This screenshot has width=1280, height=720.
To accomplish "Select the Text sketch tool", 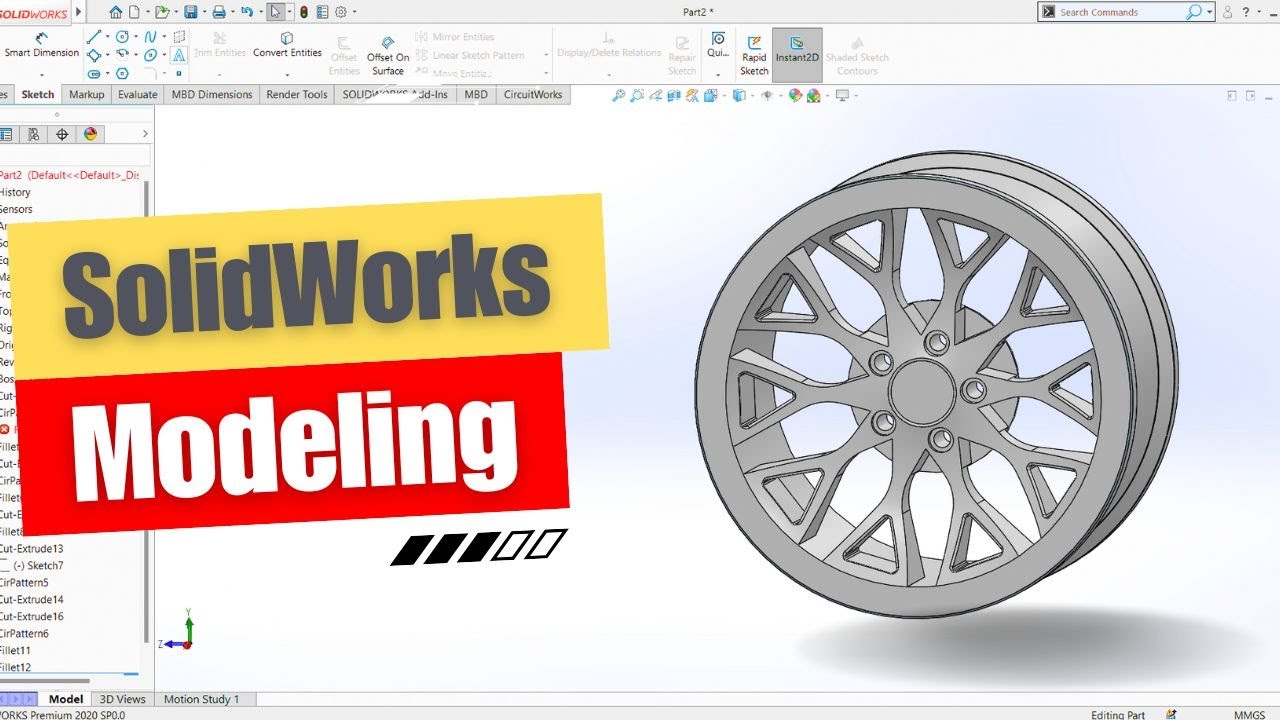I will point(178,55).
